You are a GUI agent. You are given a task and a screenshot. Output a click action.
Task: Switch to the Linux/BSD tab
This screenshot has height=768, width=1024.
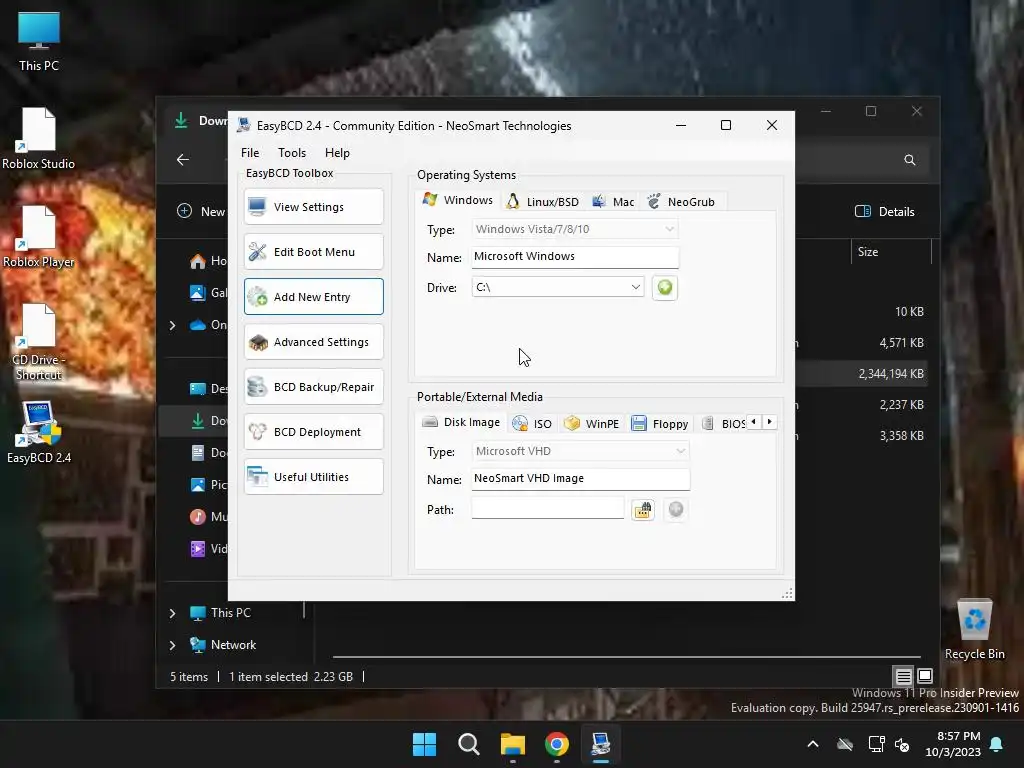[x=543, y=202]
